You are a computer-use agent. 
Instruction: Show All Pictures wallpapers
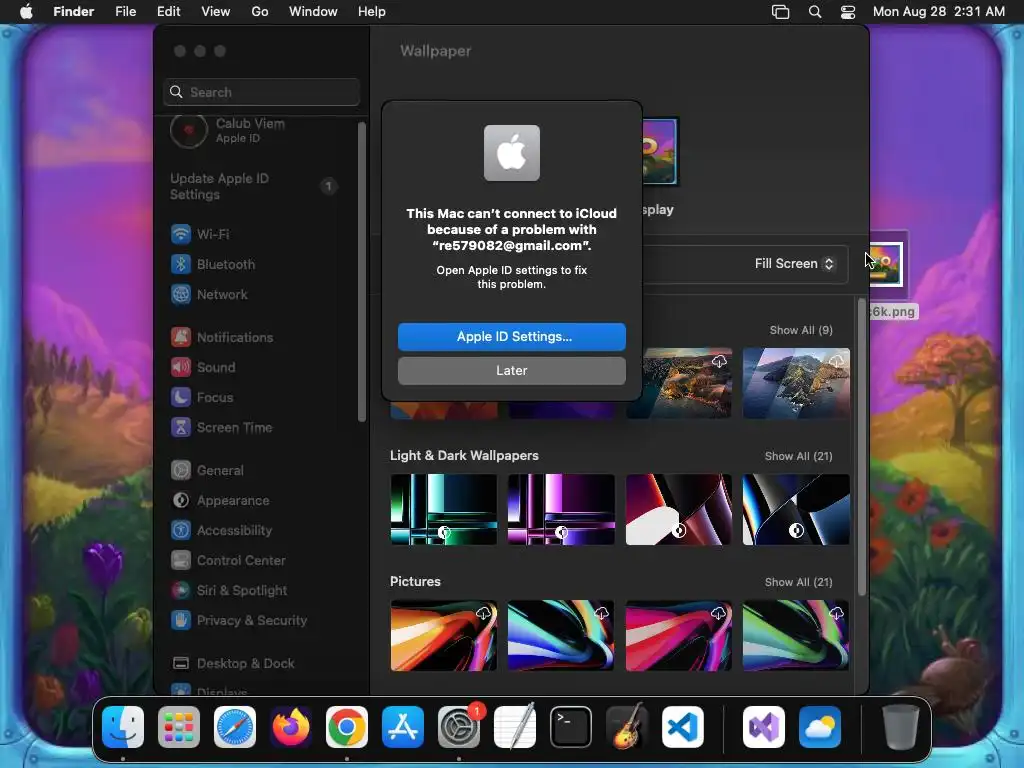coord(798,583)
